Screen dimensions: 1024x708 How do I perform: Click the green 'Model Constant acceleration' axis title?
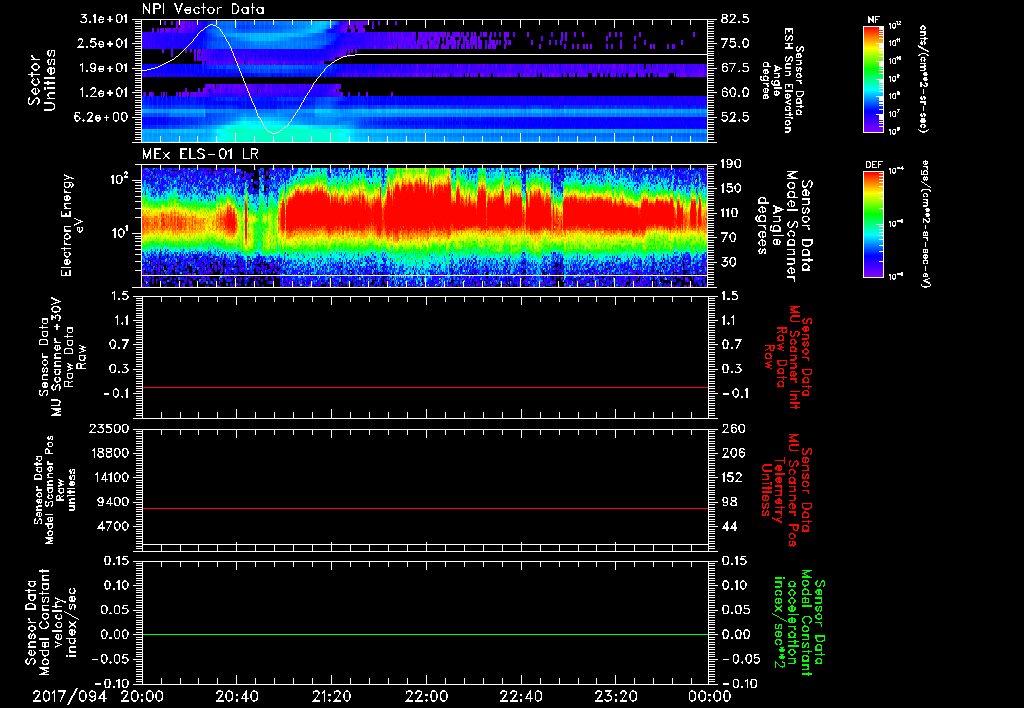point(798,623)
